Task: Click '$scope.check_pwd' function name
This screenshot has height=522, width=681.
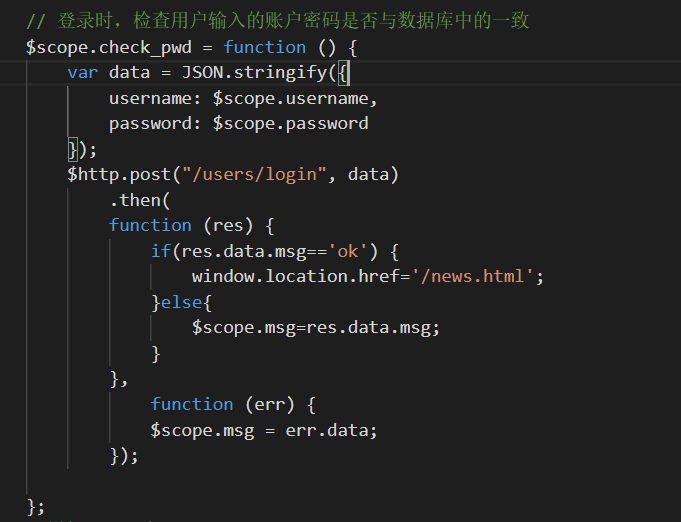Action: pyautogui.click(x=109, y=48)
